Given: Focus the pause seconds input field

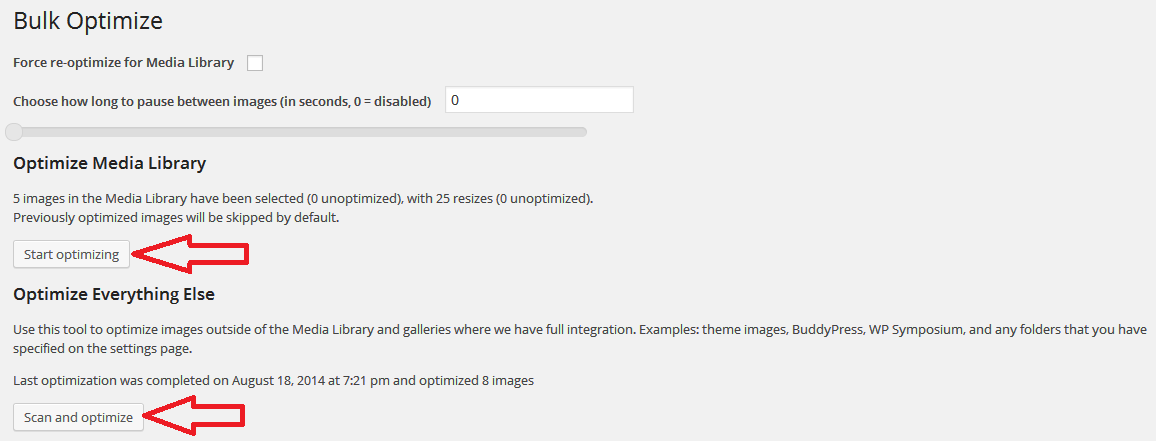Looking at the screenshot, I should click(x=539, y=100).
